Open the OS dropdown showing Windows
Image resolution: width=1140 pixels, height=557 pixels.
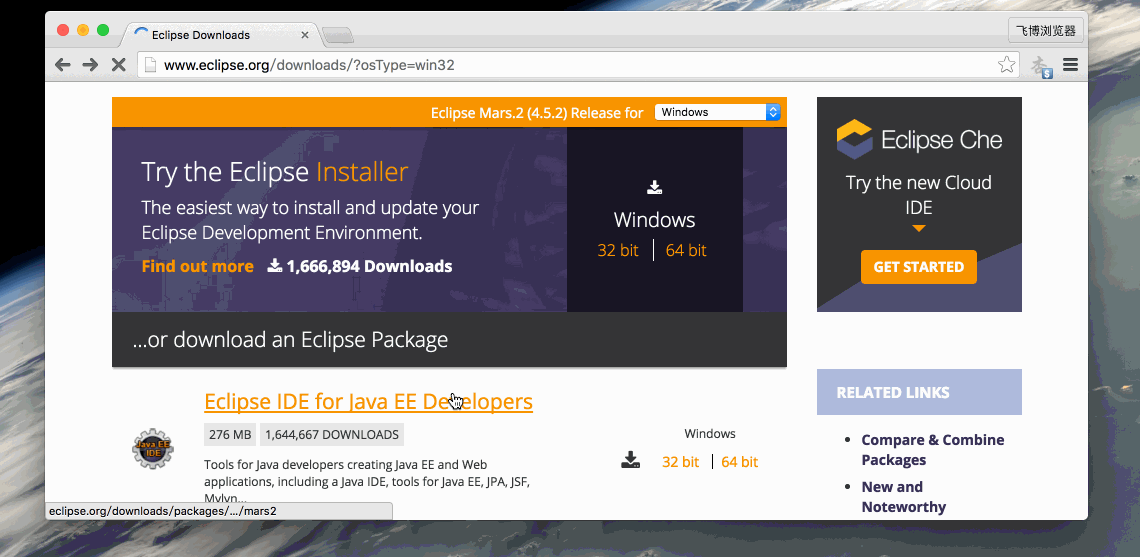click(717, 112)
